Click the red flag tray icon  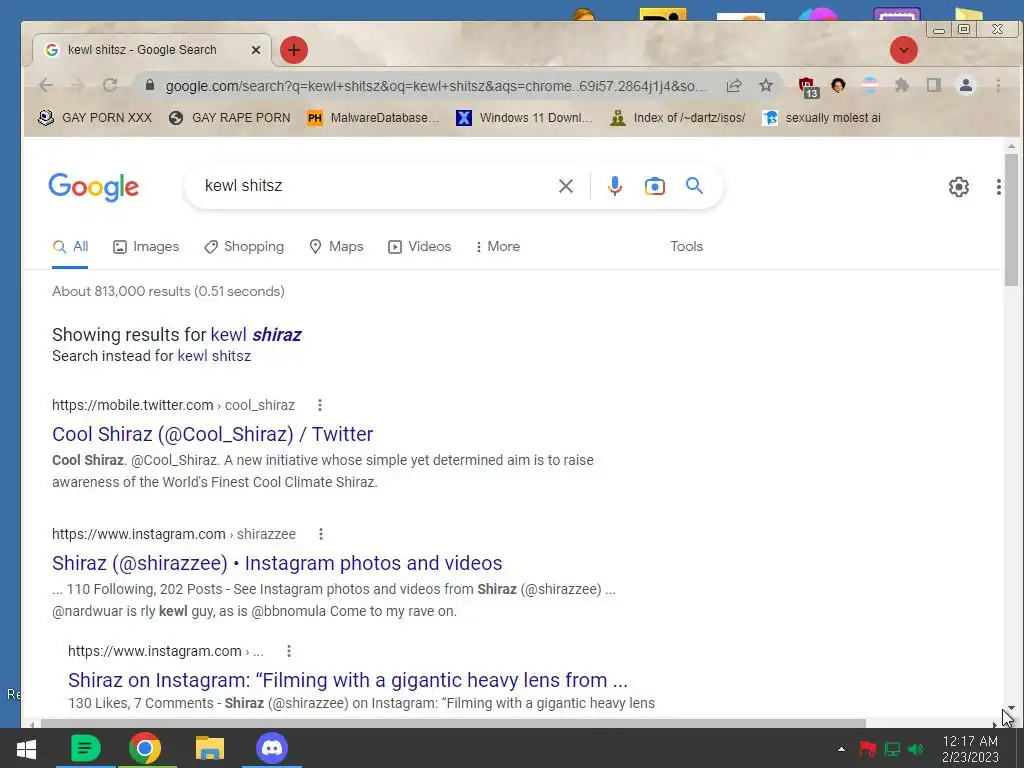pos(868,749)
